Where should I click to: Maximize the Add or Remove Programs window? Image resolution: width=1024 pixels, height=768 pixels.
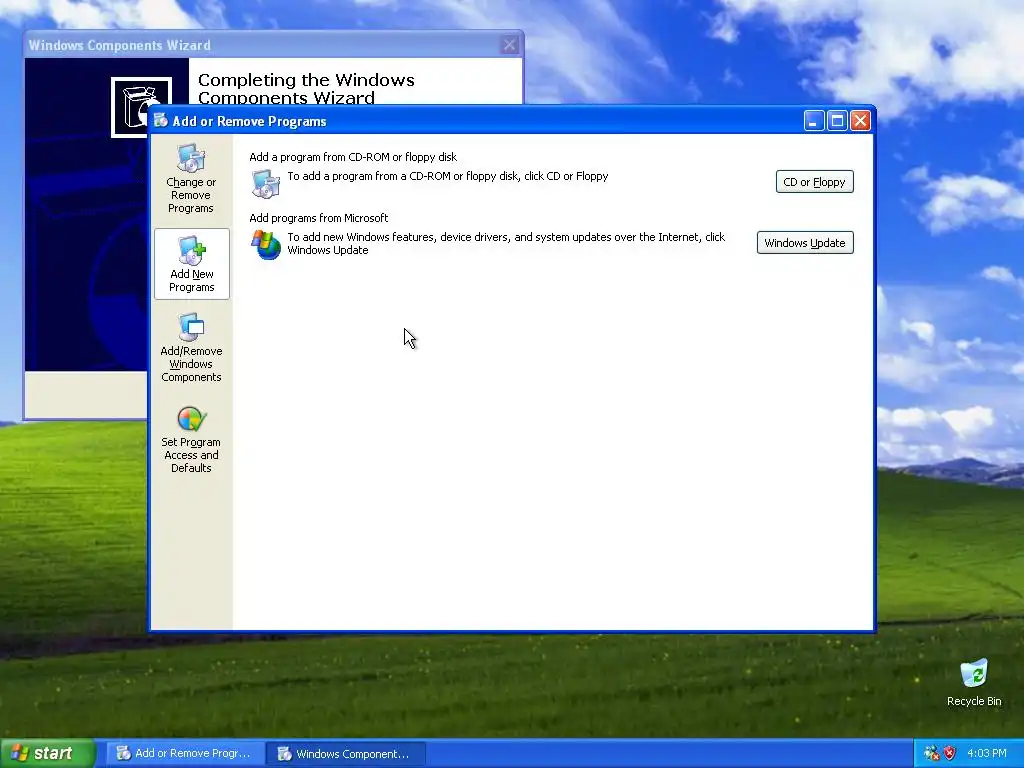(x=837, y=121)
